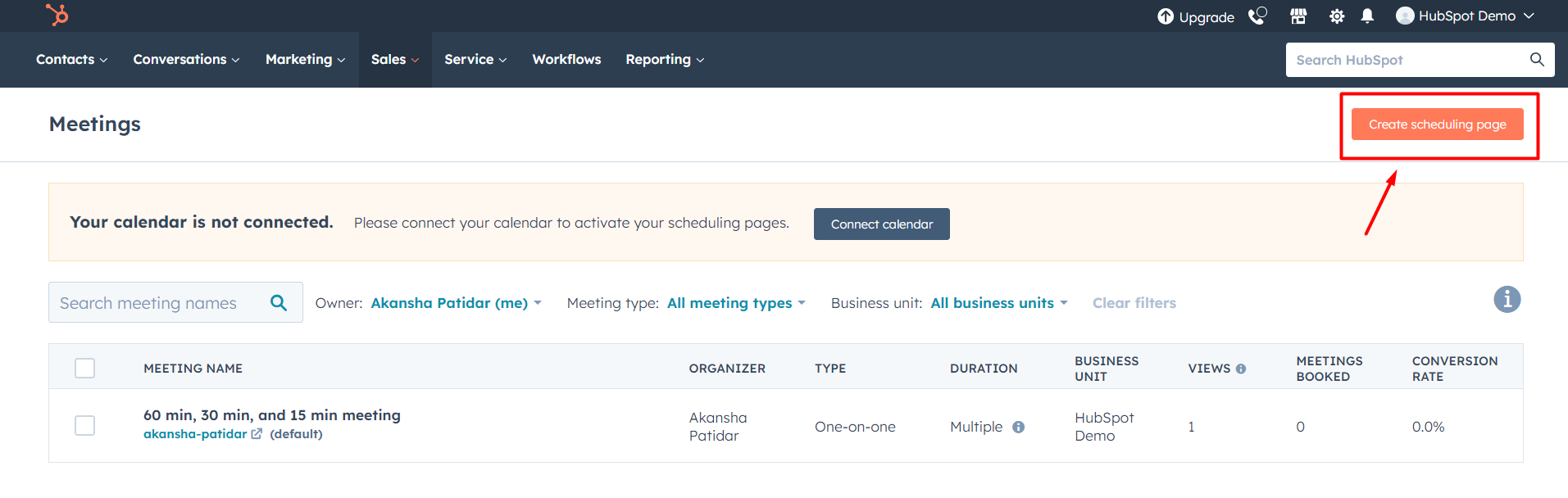Image resolution: width=1568 pixels, height=498 pixels.
Task: Open the settings gear icon
Action: (1337, 16)
